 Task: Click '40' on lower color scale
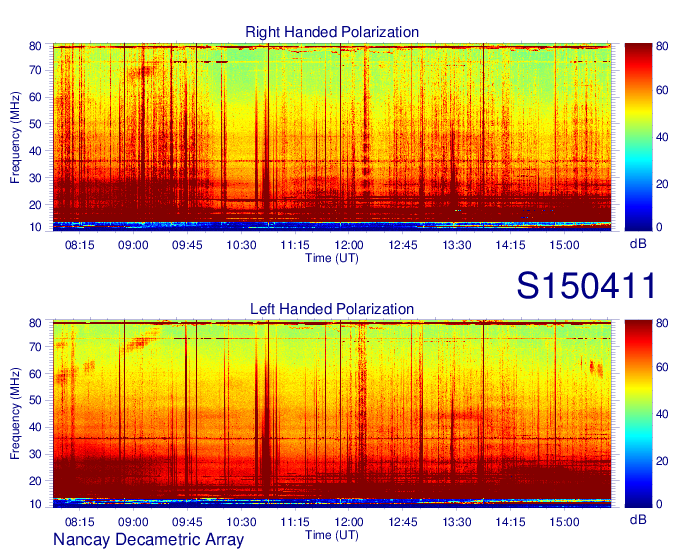click(662, 414)
